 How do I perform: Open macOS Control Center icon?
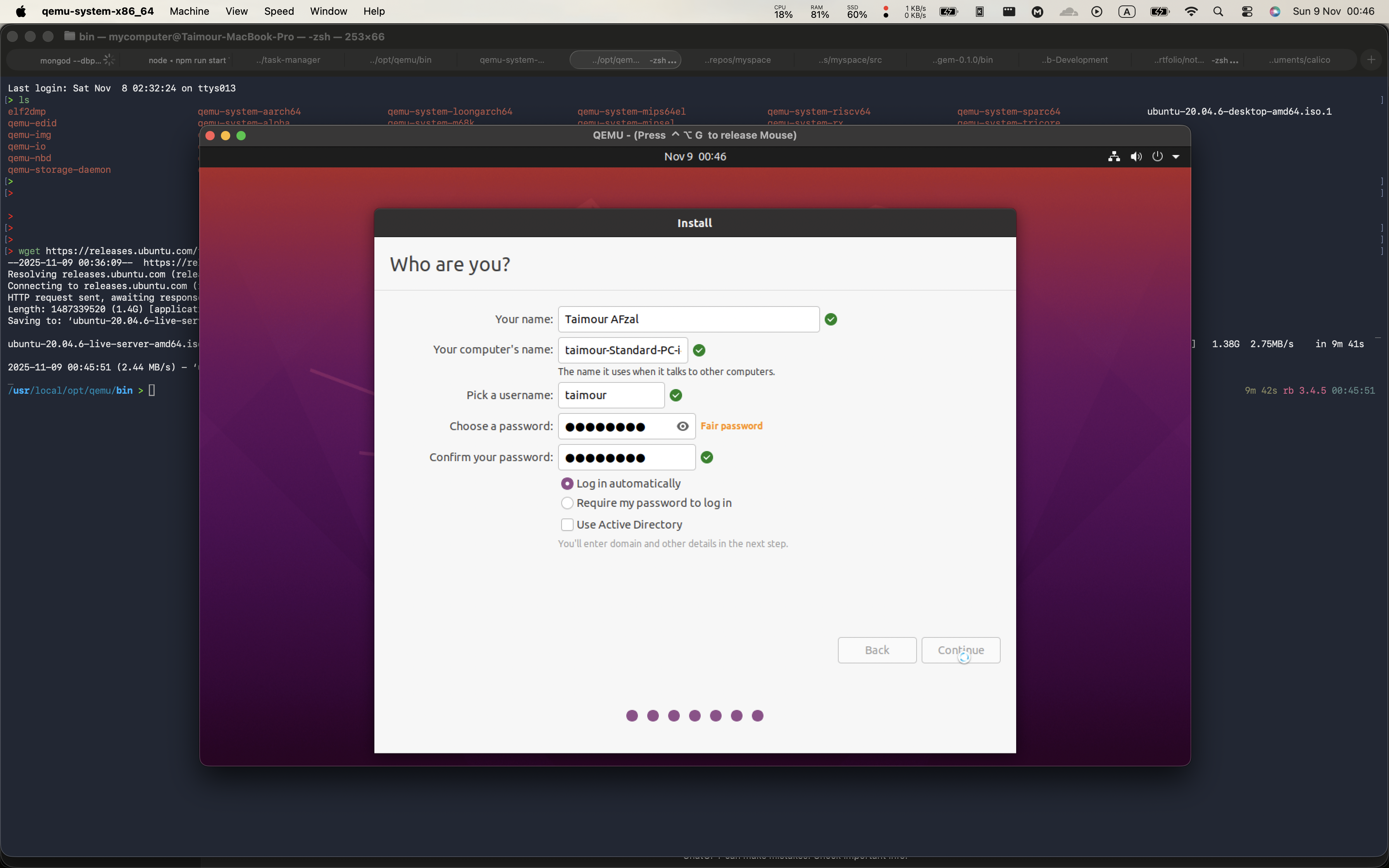pyautogui.click(x=1247, y=12)
